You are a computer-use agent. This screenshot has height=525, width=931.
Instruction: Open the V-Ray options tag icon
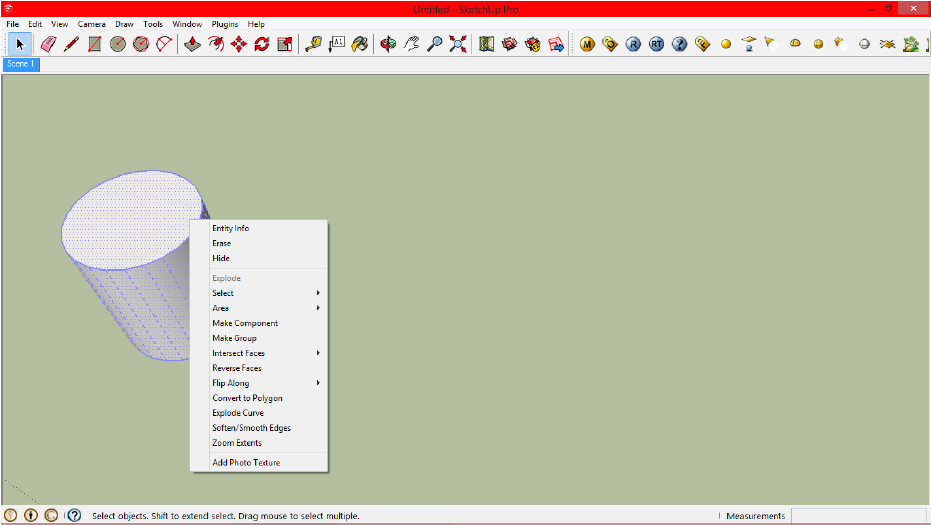click(610, 44)
